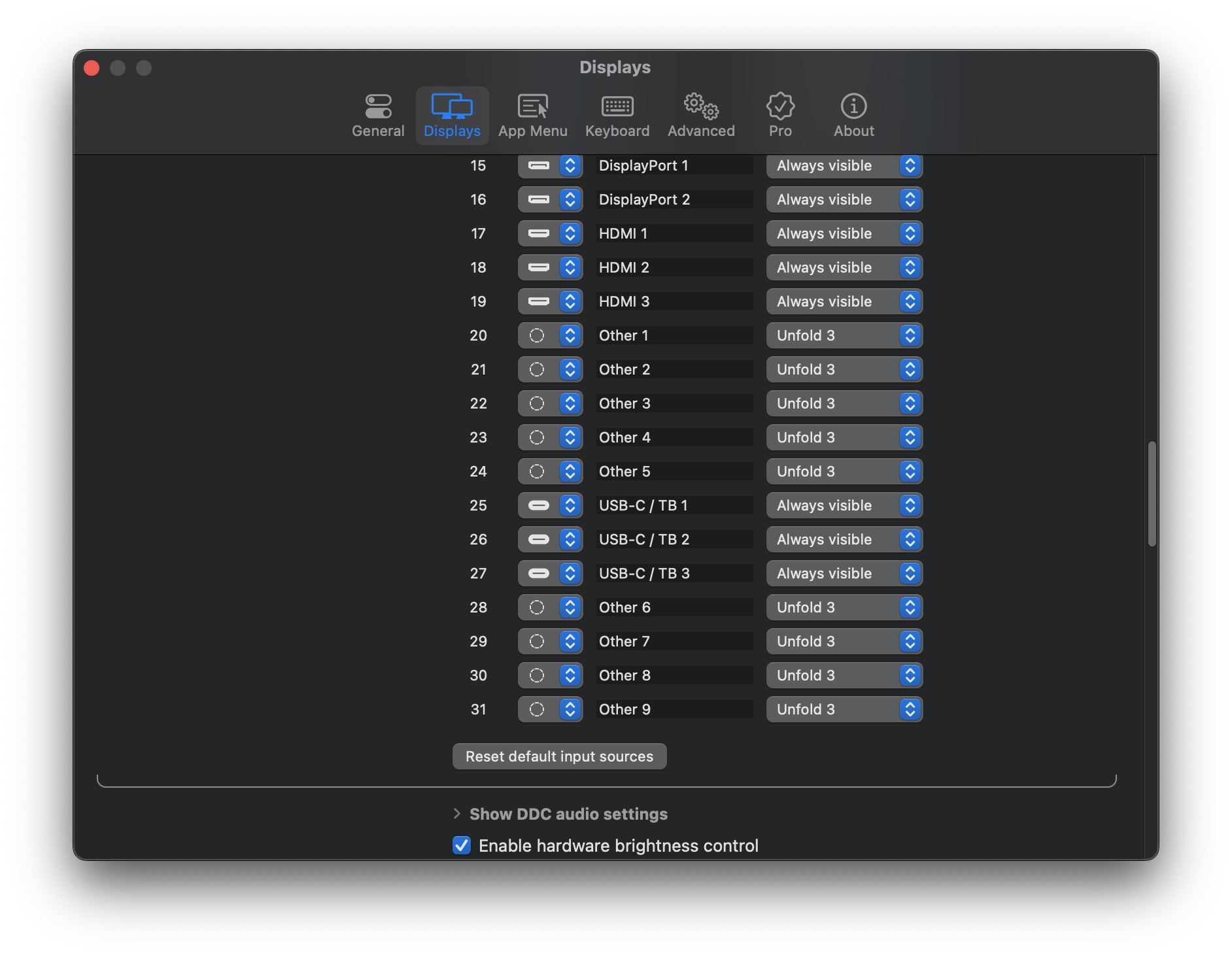The width and height of the screenshot is (1232, 957).
Task: Click Reset default input sources
Action: (559, 756)
